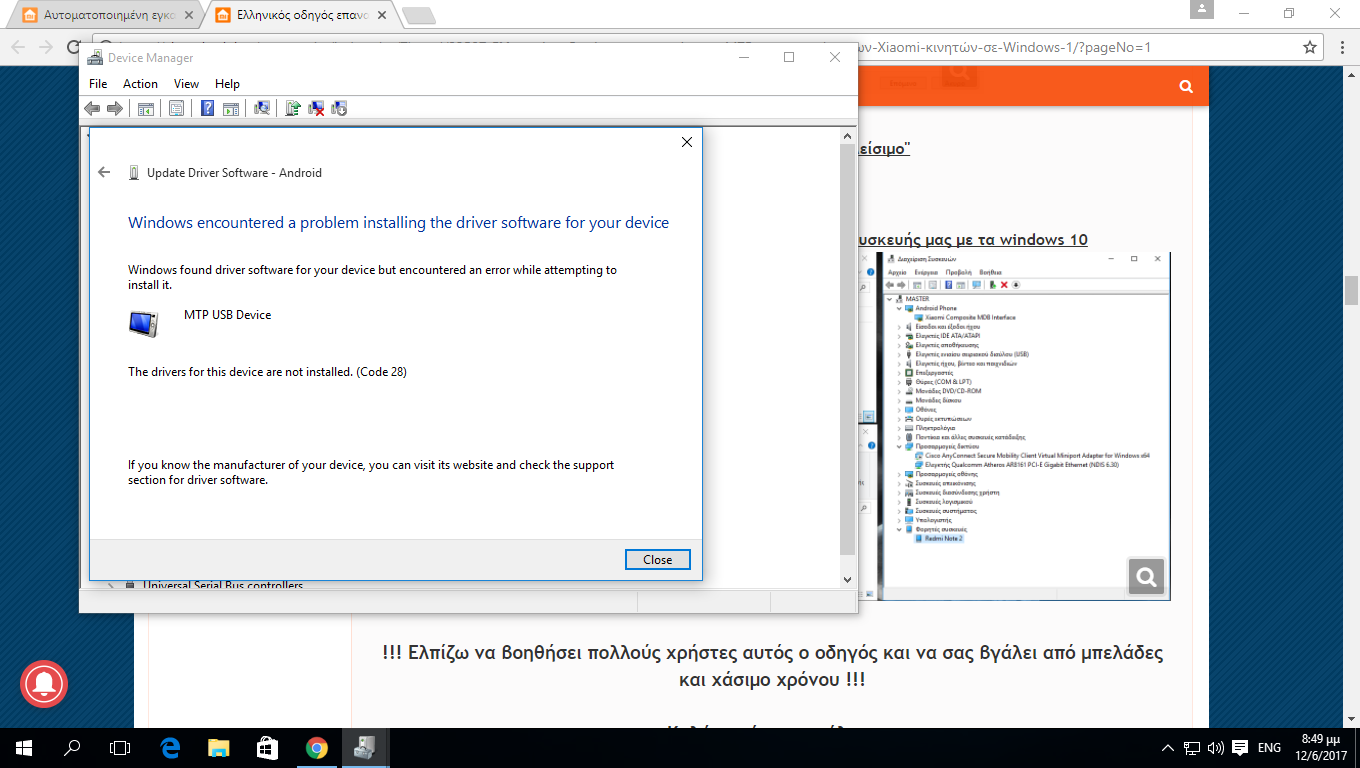Expand Universal Serial Bus controllers node

point(110,586)
